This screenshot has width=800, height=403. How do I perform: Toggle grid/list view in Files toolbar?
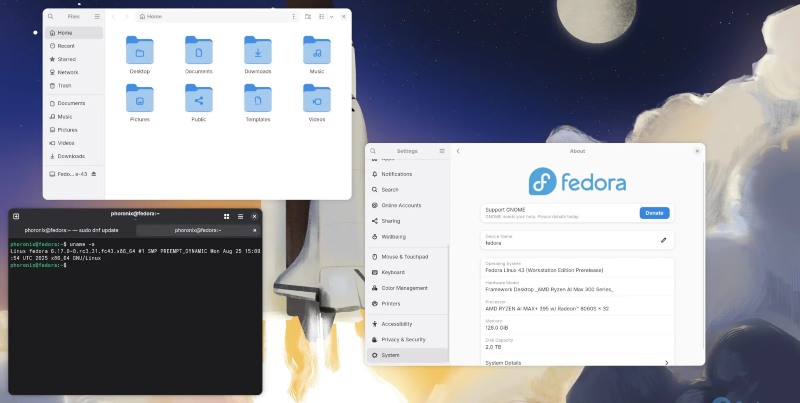click(x=321, y=16)
